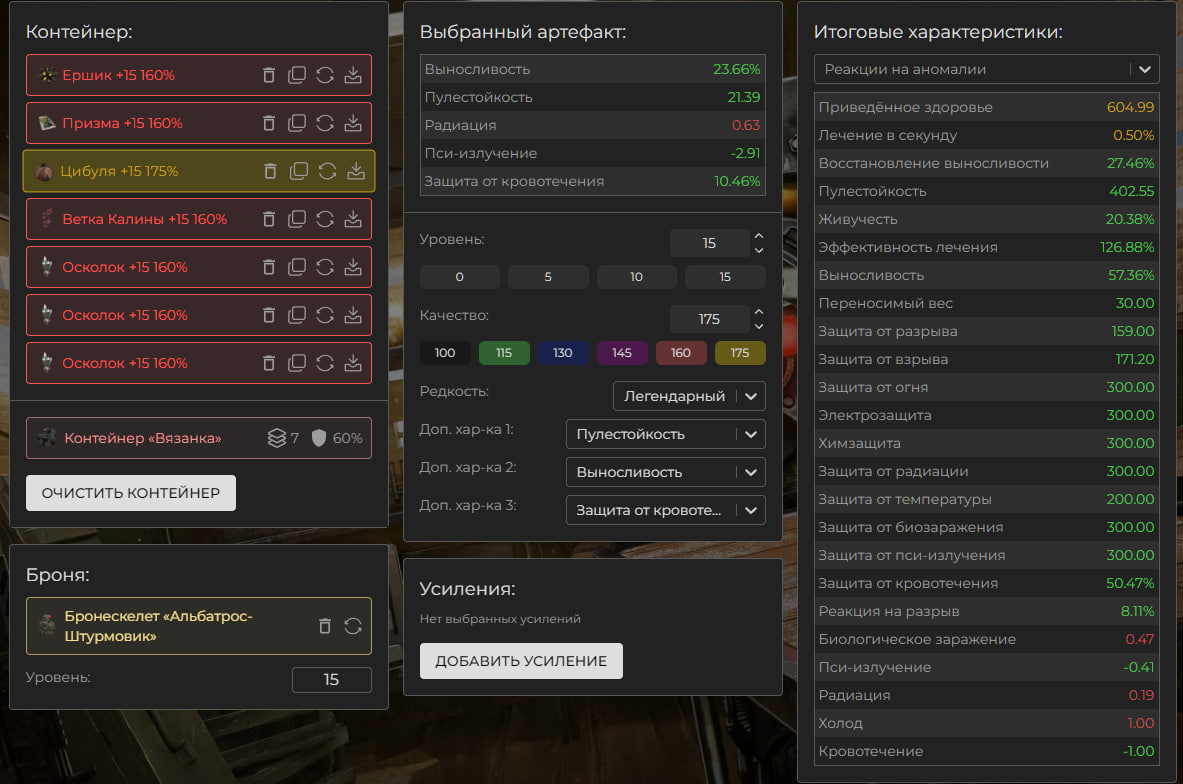This screenshot has width=1183, height=784.
Task: Click the save icon on Ветка Калины row
Action: click(x=353, y=219)
